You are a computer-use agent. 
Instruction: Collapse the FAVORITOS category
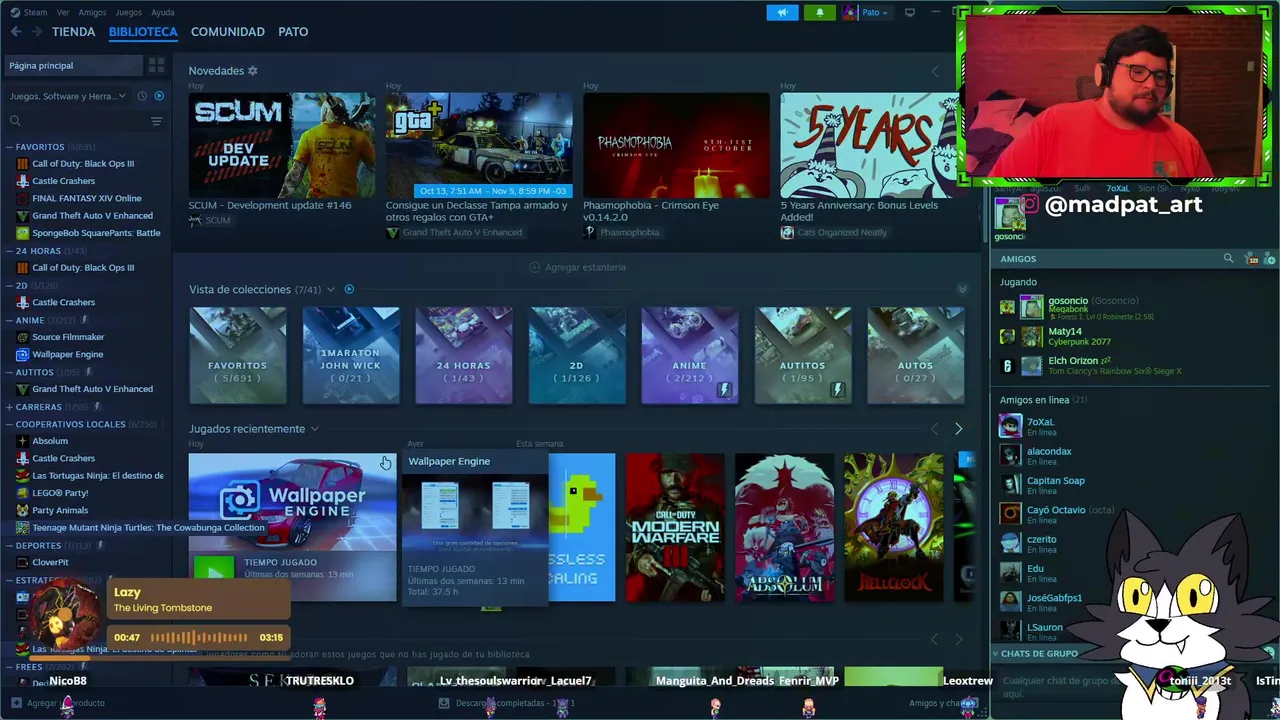[x=9, y=147]
